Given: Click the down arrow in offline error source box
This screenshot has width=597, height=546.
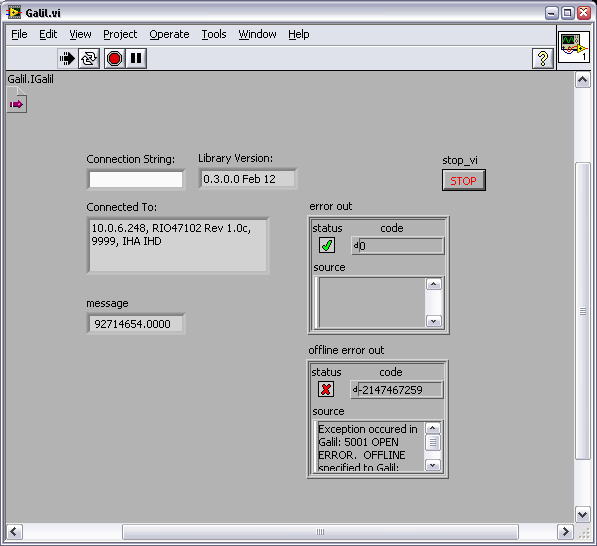Looking at the screenshot, I should point(433,465).
